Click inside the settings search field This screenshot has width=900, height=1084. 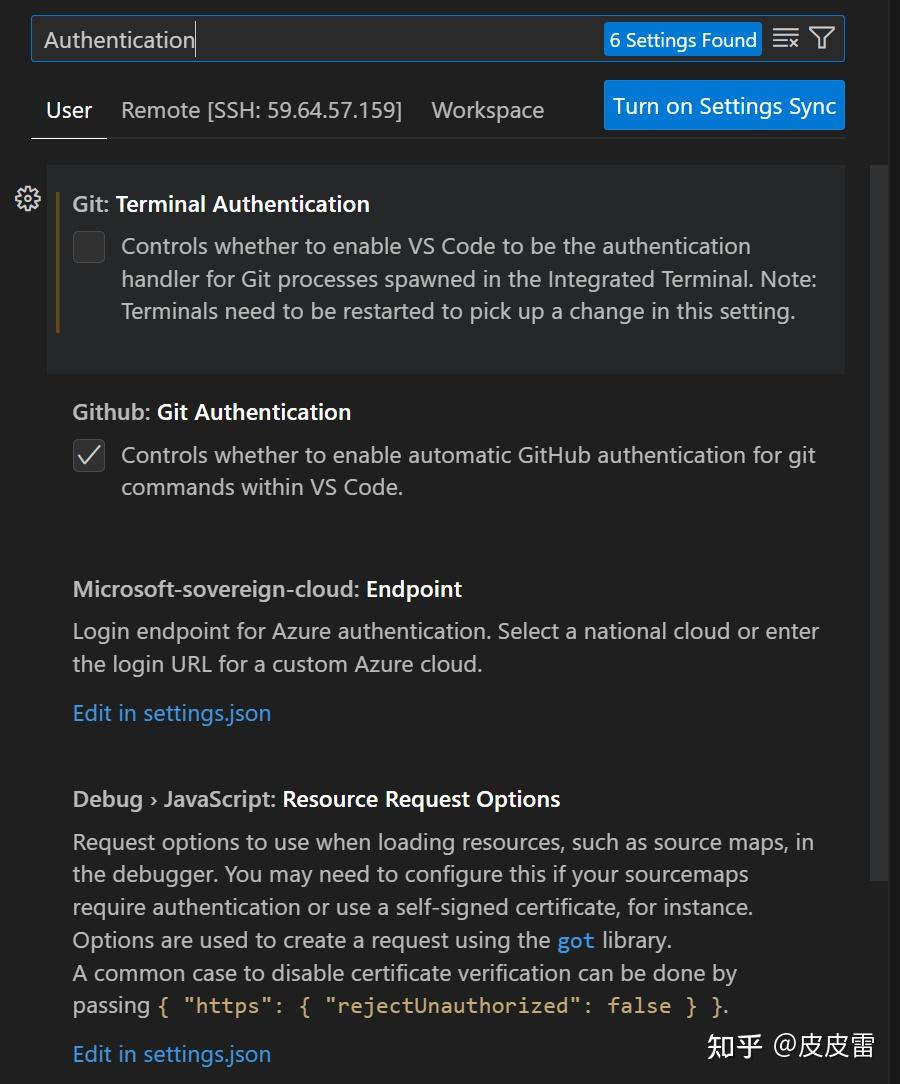[300, 39]
